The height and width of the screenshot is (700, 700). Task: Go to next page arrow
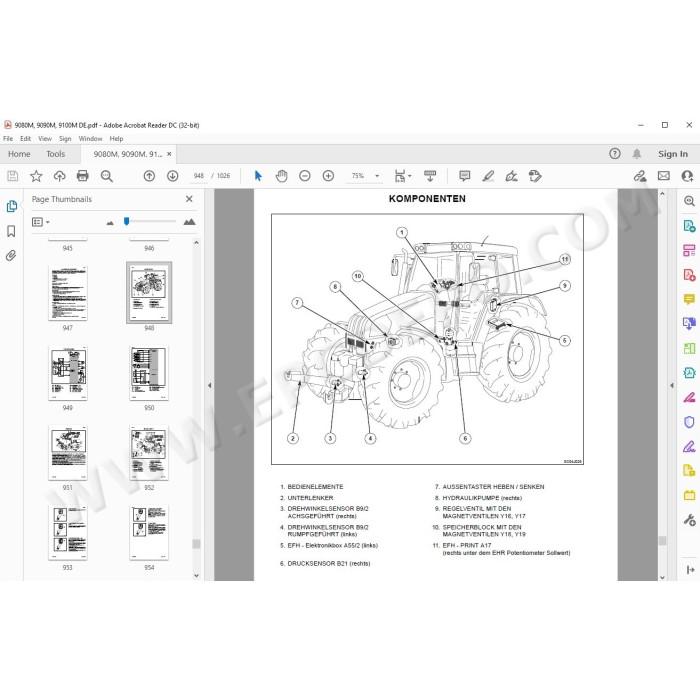(x=172, y=176)
